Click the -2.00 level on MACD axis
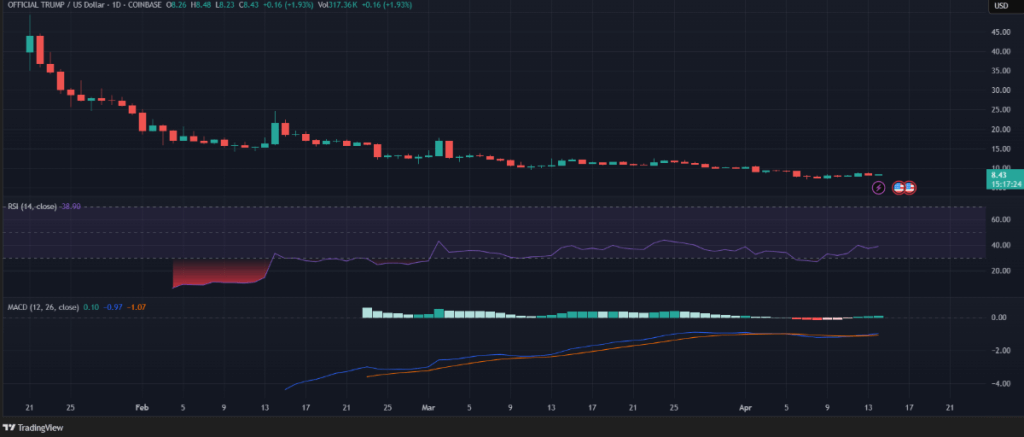Viewport: 1024px width, 437px height. pyautogui.click(x=999, y=351)
